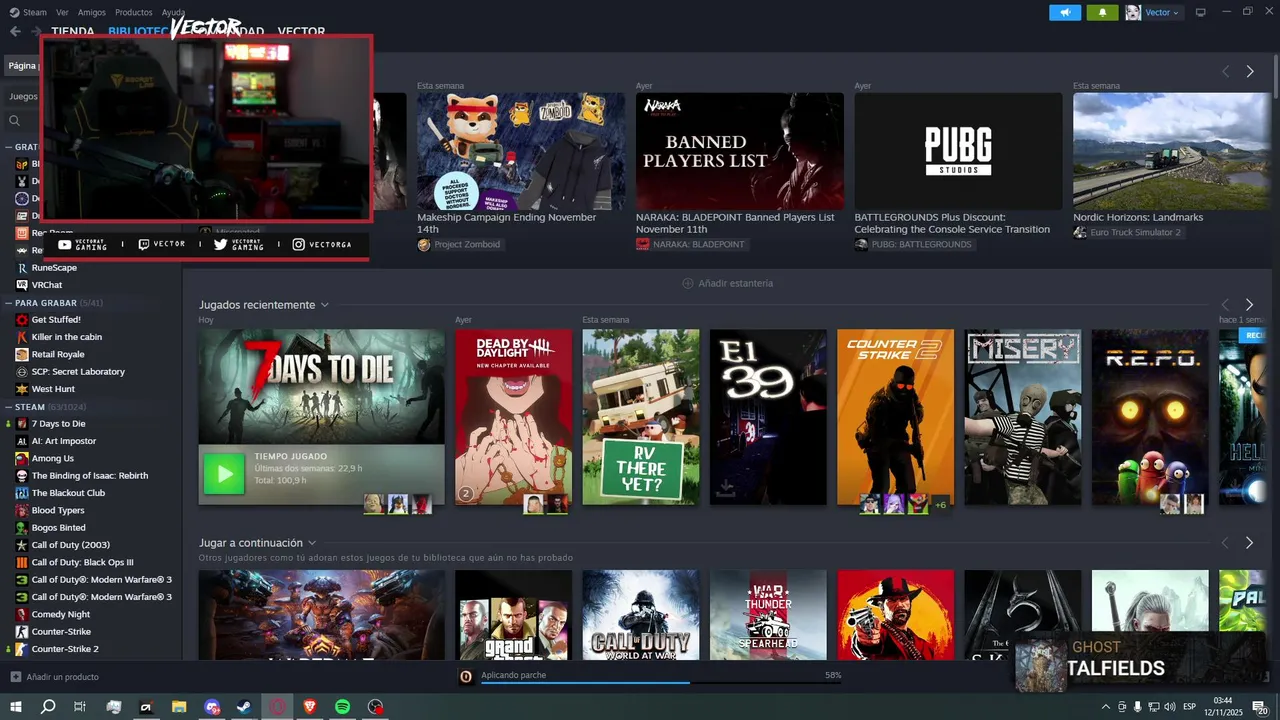The image size is (1280, 720).
Task: Open the Steam menu
Action: tap(27, 12)
